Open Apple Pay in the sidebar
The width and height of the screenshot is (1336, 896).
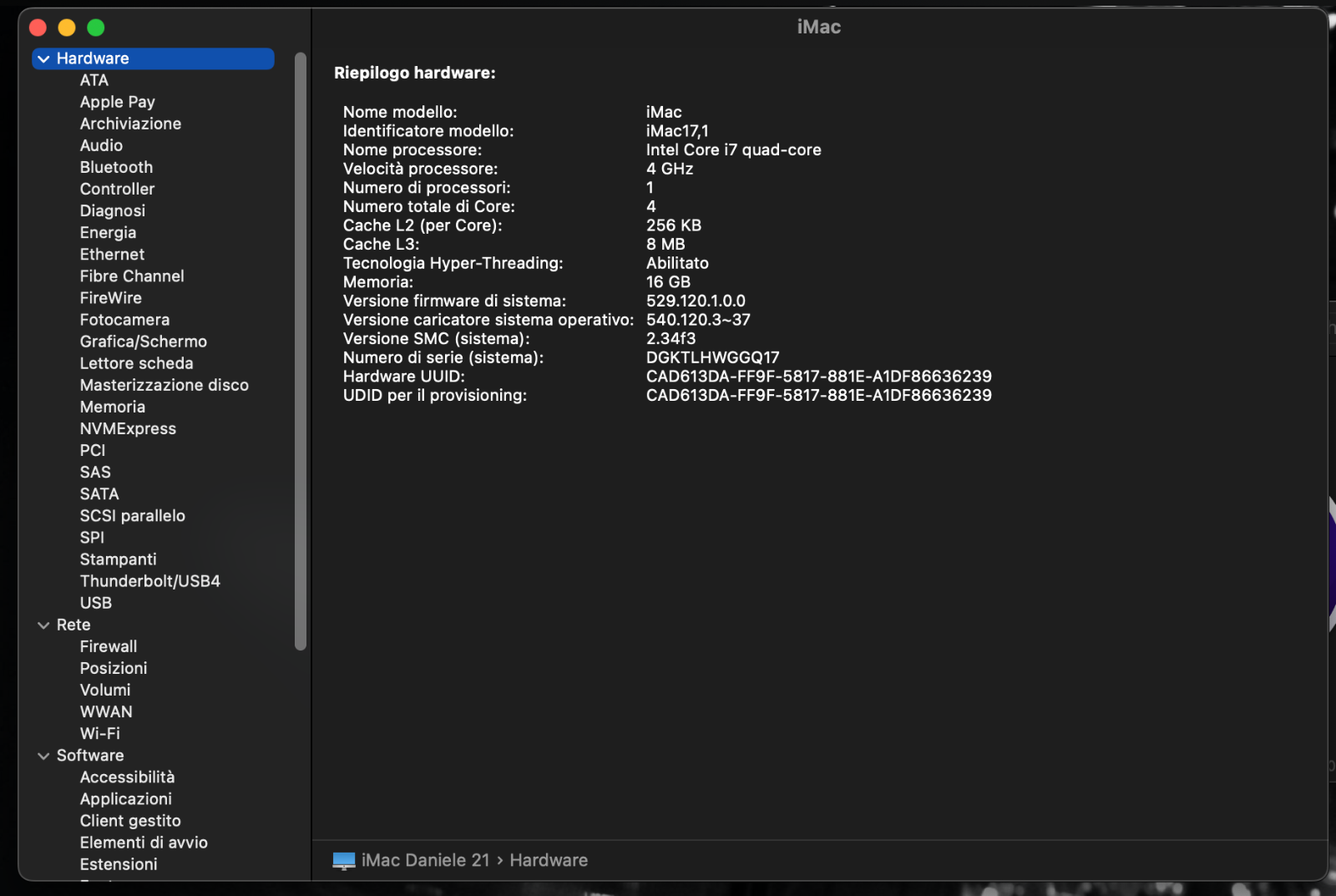(x=118, y=102)
